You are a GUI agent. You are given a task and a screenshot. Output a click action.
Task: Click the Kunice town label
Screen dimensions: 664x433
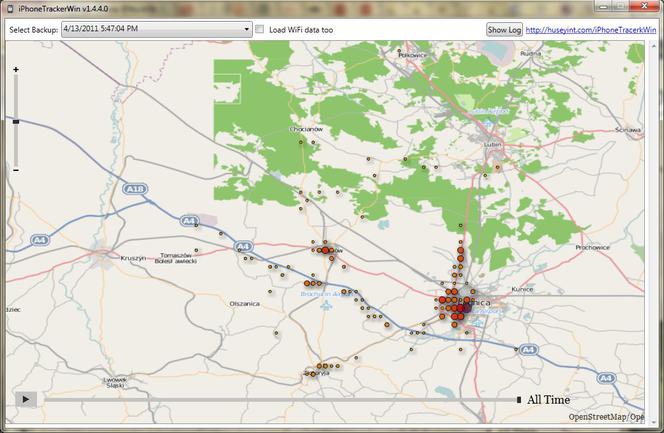[522, 290]
